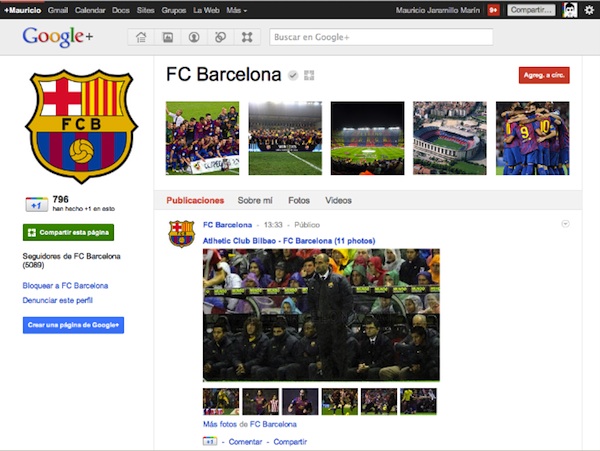Click the user avatar in top bar
Image resolution: width=600 pixels, height=451 pixels.
tap(570, 10)
